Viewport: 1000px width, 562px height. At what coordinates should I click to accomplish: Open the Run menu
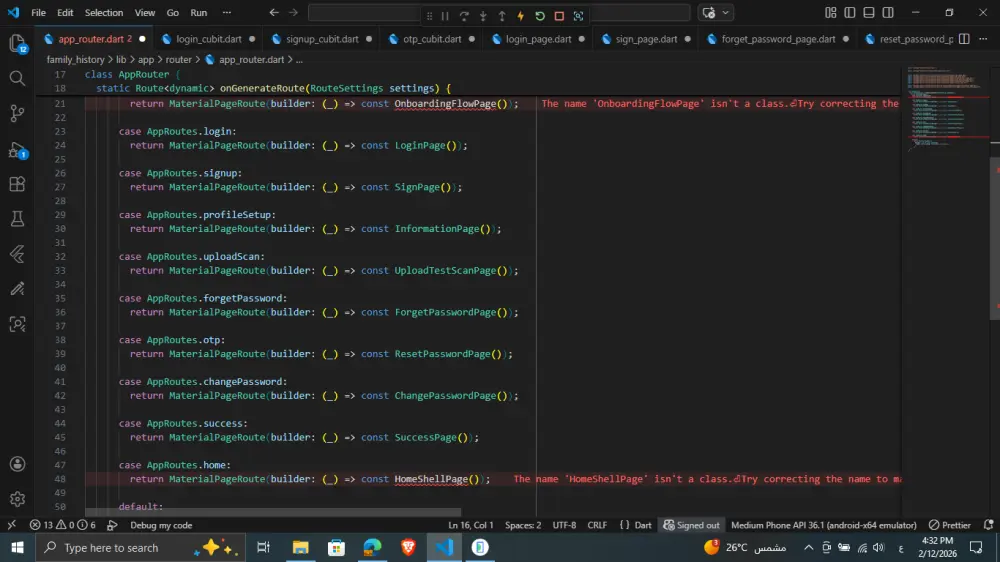[x=199, y=13]
